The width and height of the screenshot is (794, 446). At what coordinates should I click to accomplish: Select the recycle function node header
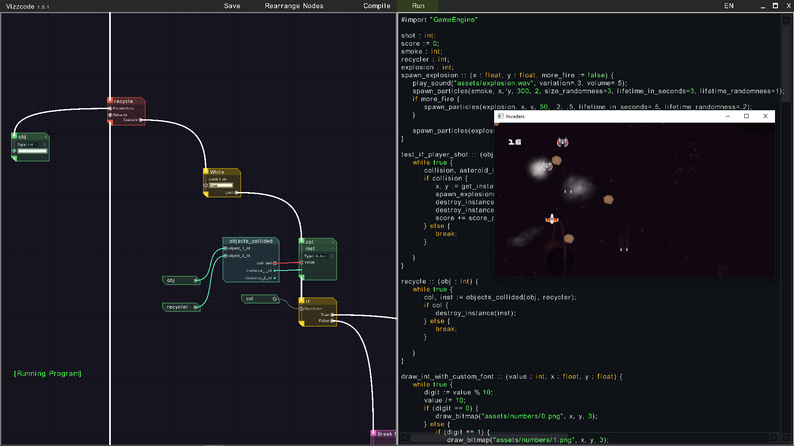126,101
